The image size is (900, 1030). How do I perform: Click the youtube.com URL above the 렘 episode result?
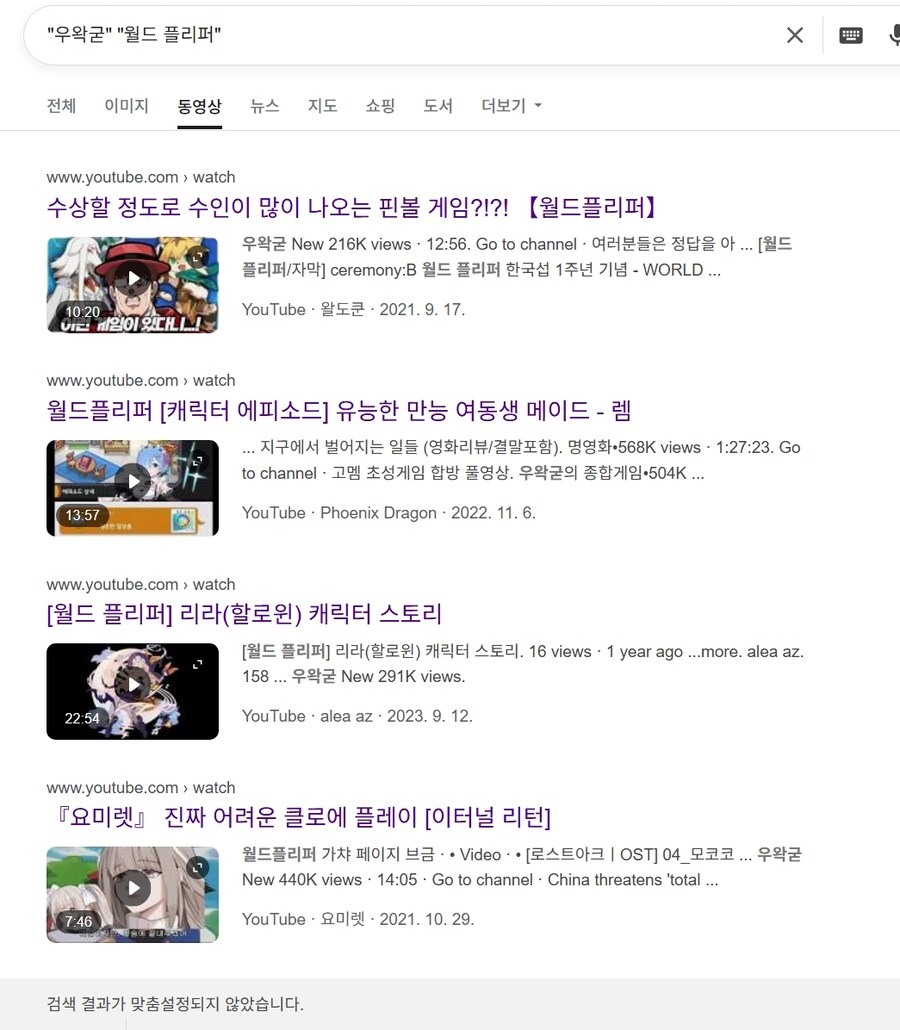point(141,380)
